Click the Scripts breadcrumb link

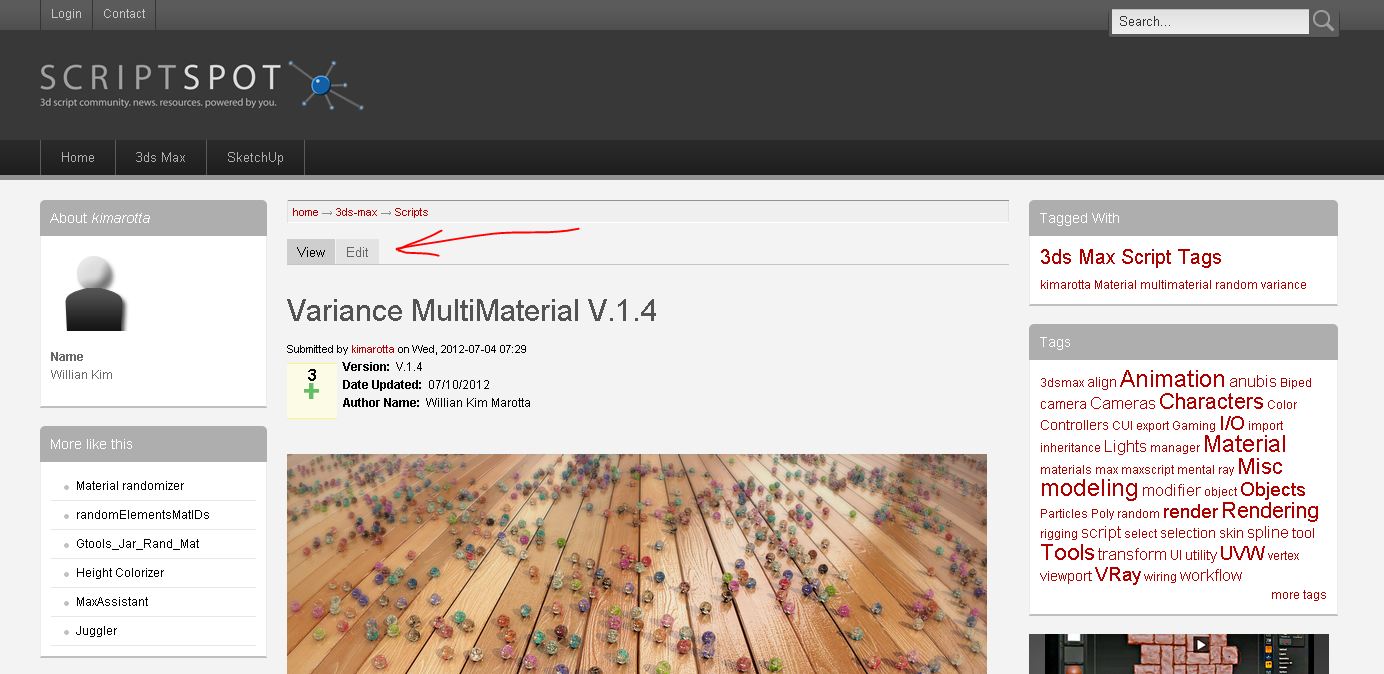tap(411, 212)
